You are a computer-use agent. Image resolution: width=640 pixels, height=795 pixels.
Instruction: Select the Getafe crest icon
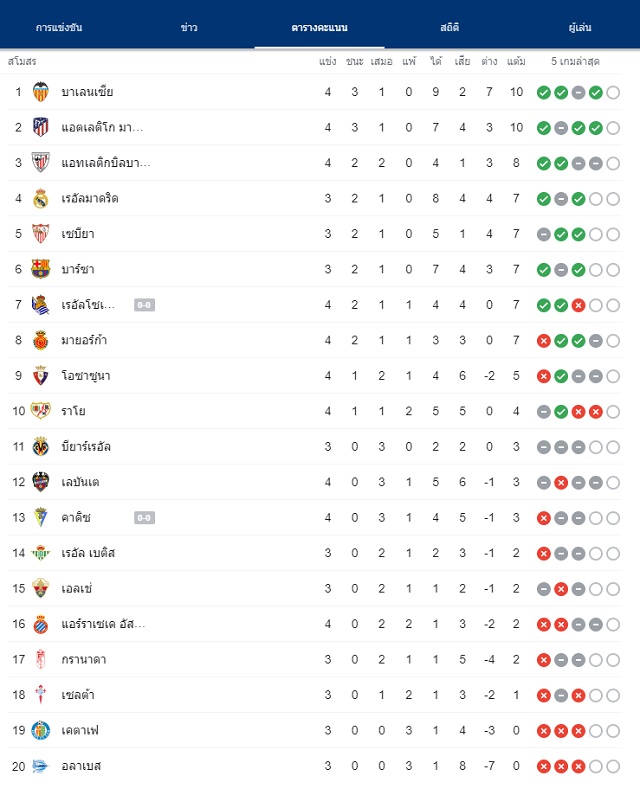click(41, 731)
